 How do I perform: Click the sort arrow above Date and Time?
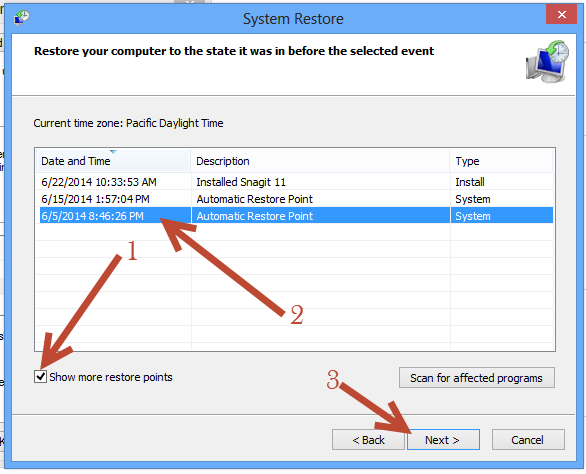pyautogui.click(x=113, y=152)
